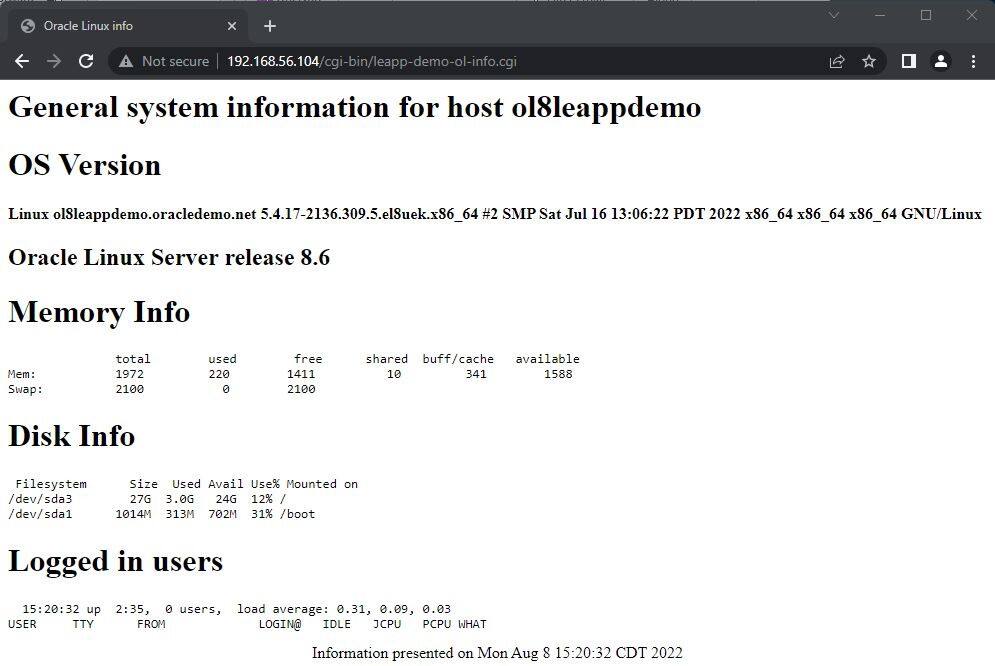Maximize the browser window
Screen dimensions: 995x666
925,15
